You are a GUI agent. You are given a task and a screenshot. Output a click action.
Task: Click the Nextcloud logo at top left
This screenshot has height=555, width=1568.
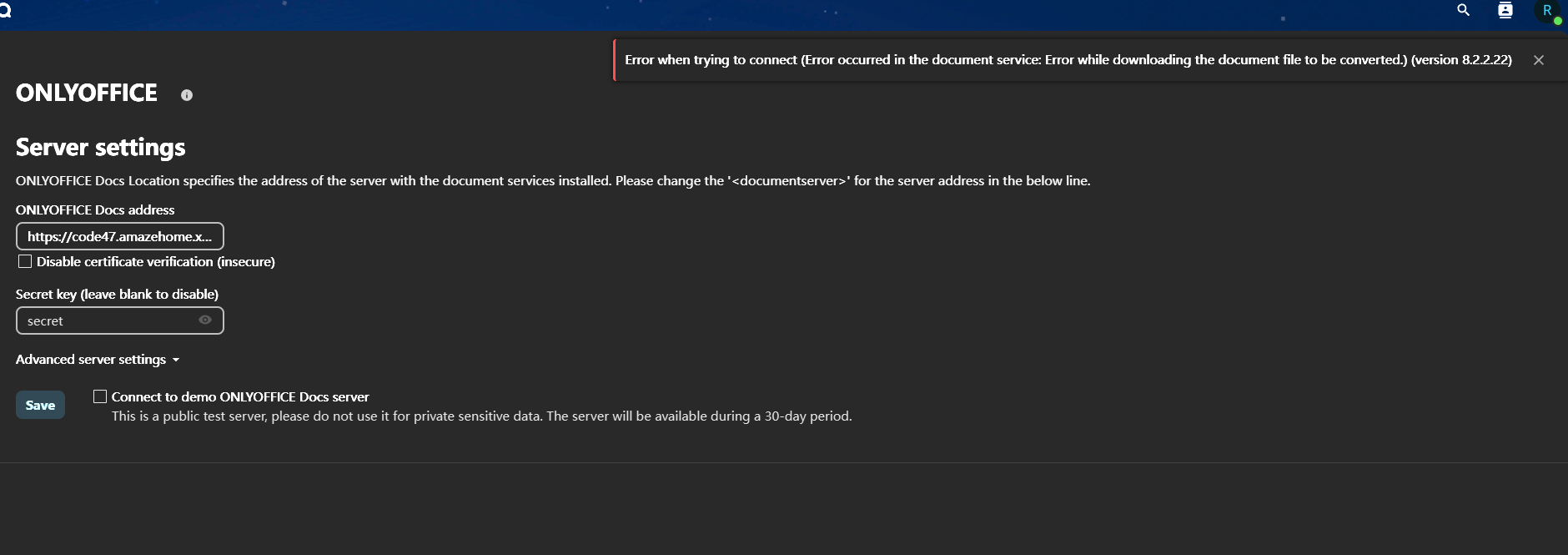[x=5, y=10]
